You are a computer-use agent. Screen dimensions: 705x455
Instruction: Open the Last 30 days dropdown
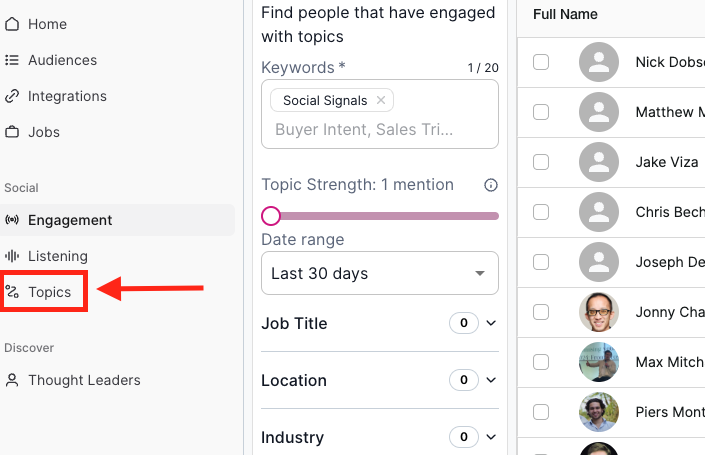coord(380,273)
